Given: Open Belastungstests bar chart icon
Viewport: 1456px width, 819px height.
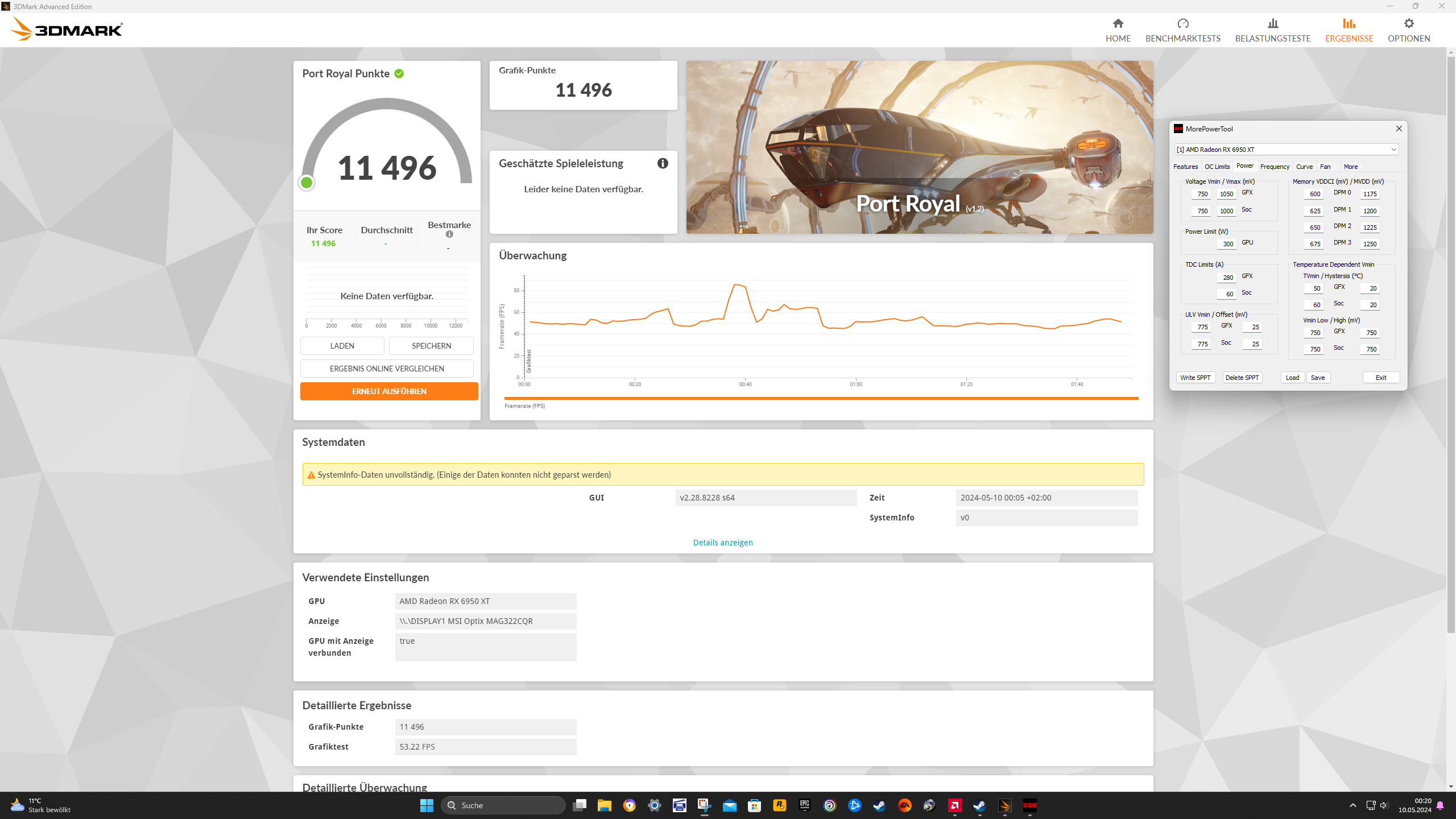Looking at the screenshot, I should pos(1272,24).
